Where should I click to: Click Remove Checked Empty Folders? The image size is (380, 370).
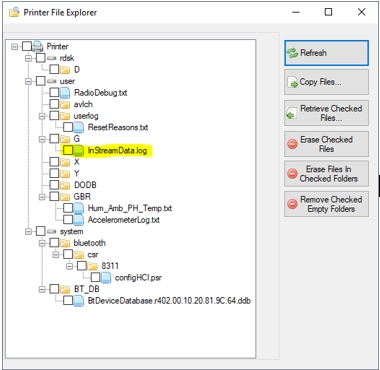(x=326, y=204)
